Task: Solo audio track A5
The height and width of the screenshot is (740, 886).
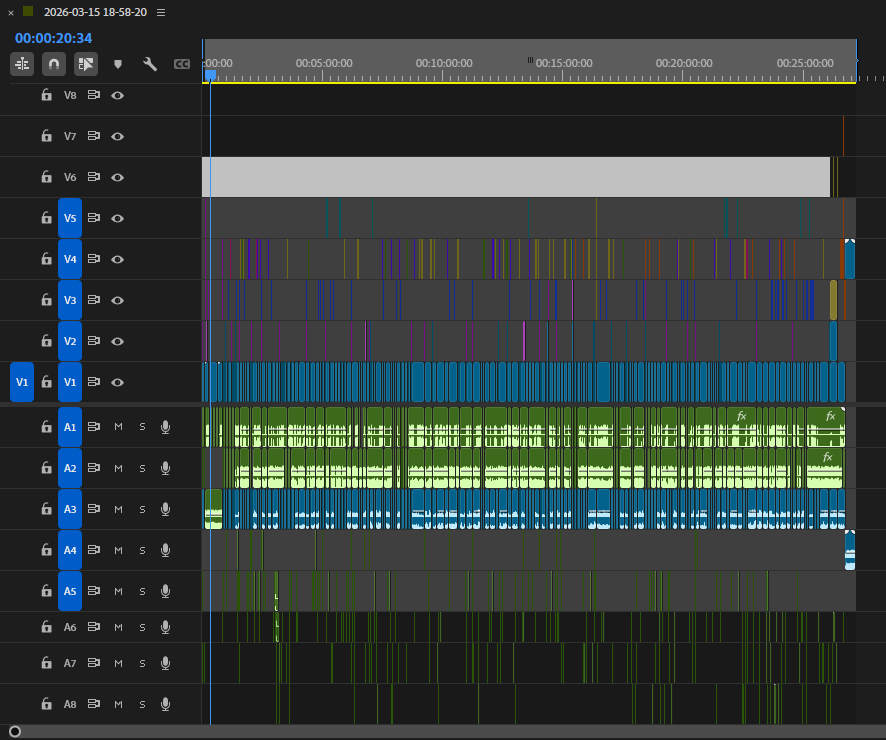Action: [142, 591]
